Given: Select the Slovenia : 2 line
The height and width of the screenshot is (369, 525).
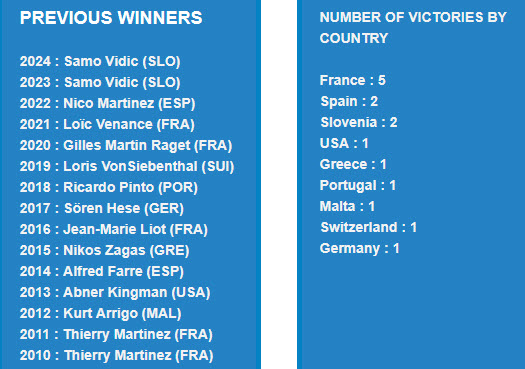Looking at the screenshot, I should click(359, 123).
